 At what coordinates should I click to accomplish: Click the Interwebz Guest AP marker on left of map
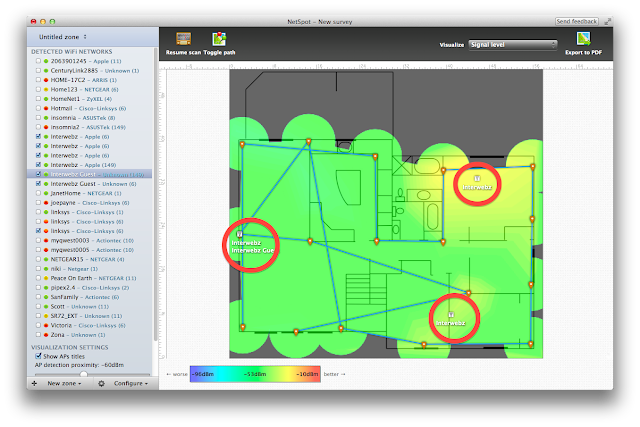[x=240, y=234]
